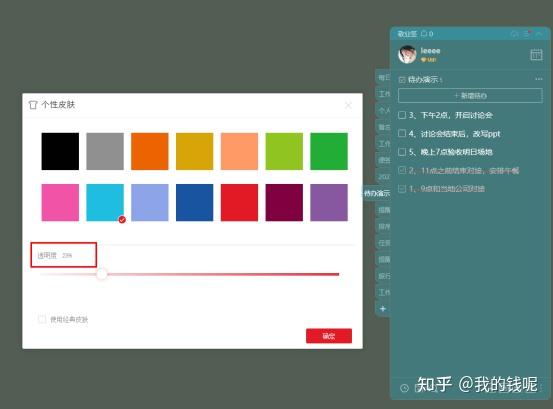Check todo "5、晚上7点验收明日场地"
This screenshot has height=409, width=553.
point(402,152)
